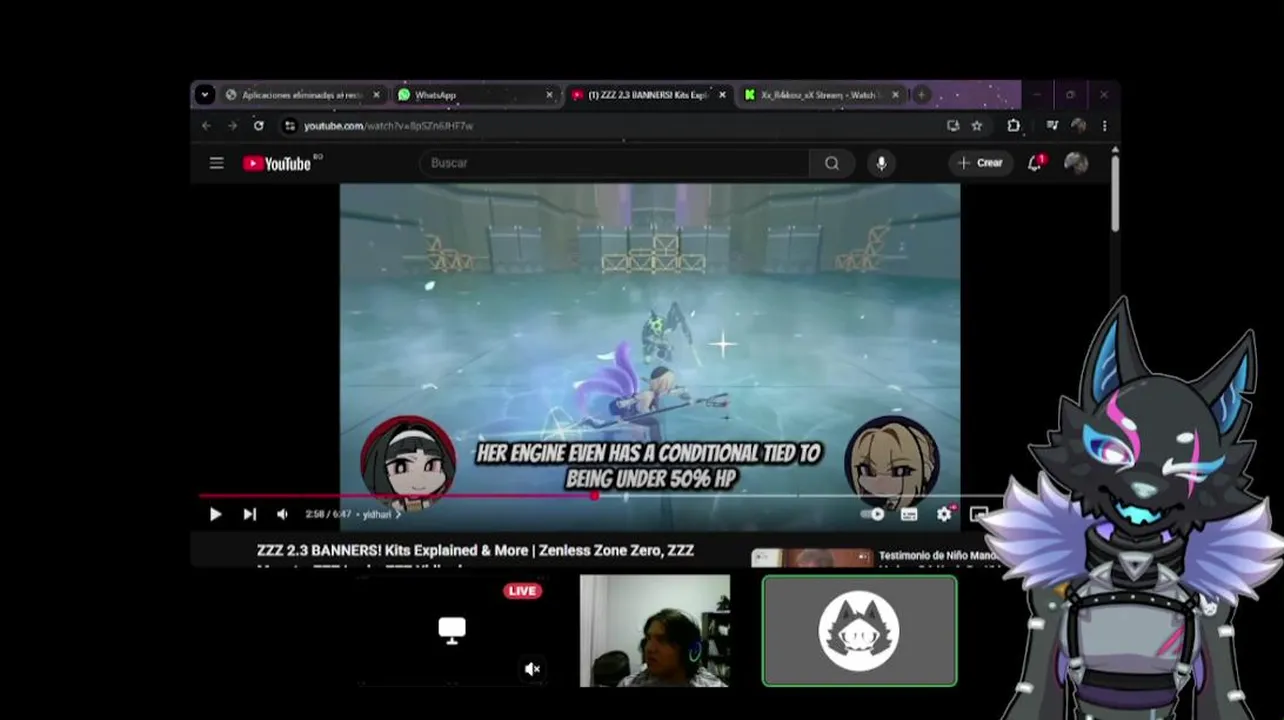This screenshot has width=1284, height=720.
Task: Go back in the browser
Action: point(206,126)
